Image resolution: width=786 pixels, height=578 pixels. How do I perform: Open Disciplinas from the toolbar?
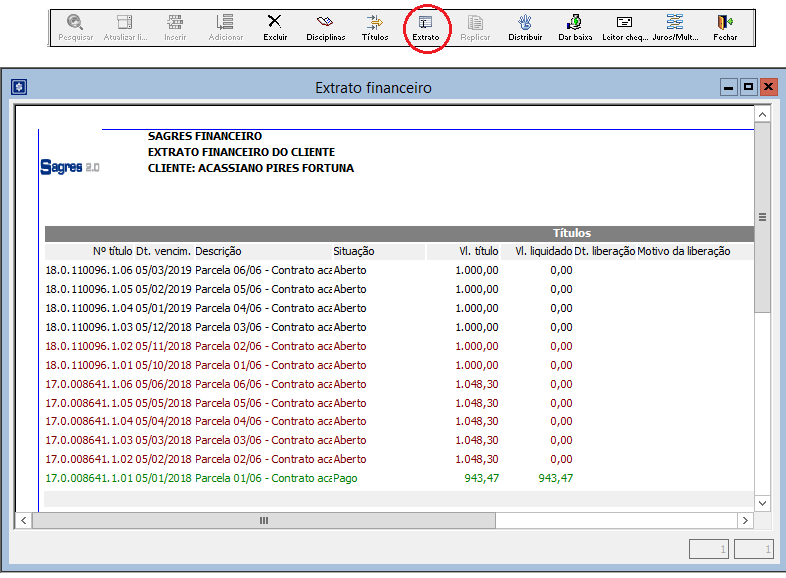325,26
